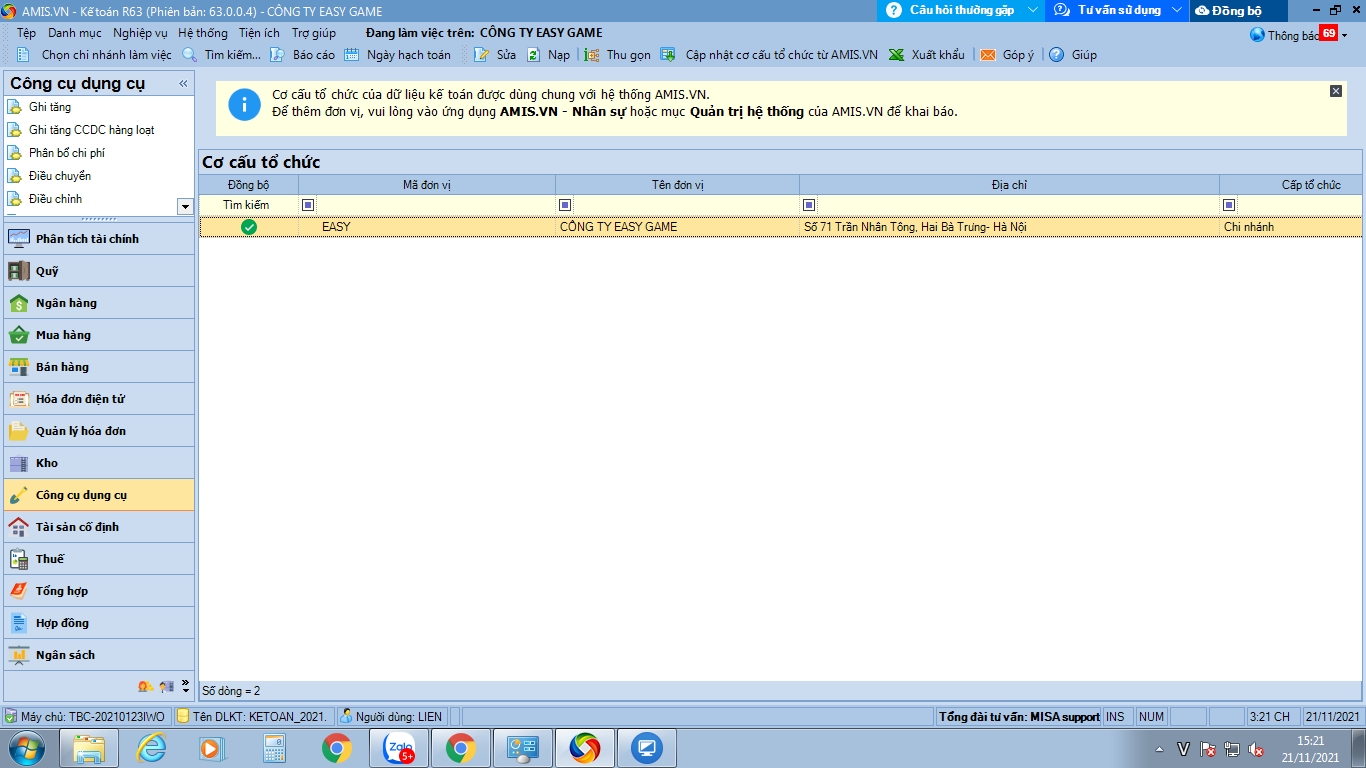Open Phân tích tài chính module

[x=99, y=239]
